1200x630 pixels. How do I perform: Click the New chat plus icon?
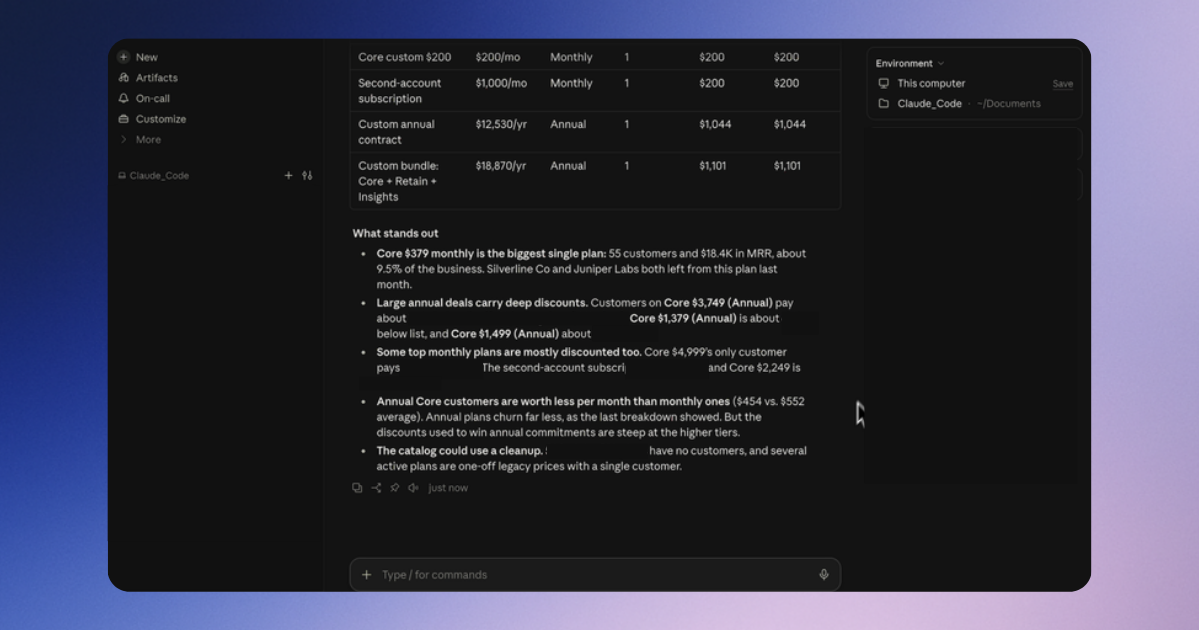pos(123,57)
